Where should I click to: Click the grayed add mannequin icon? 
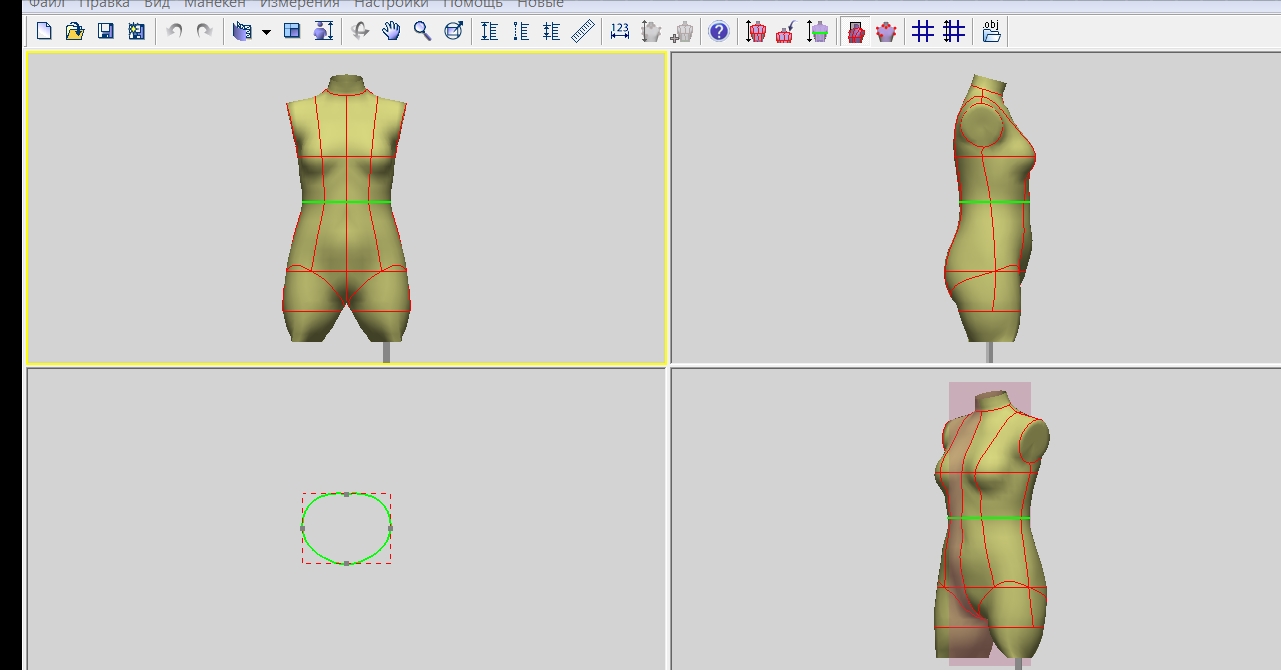point(683,31)
